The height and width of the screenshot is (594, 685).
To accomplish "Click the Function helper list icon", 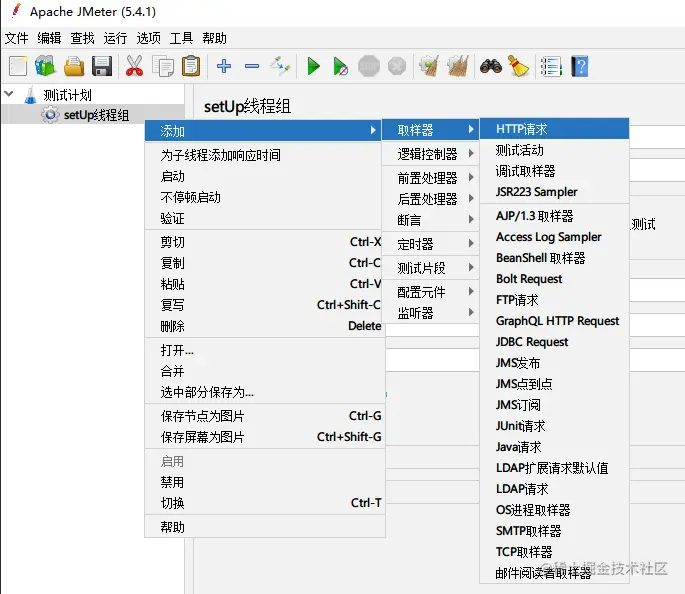I will (x=551, y=66).
